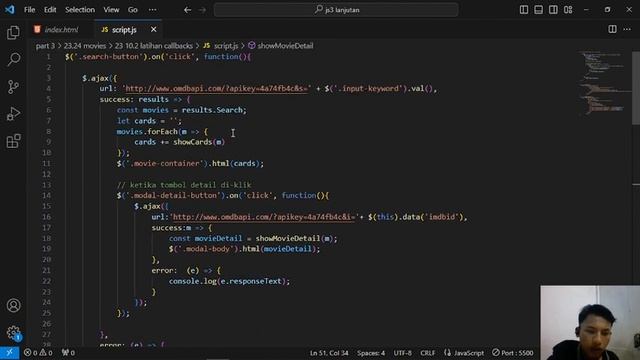The width and height of the screenshot is (640, 360).
Task: Open the Explorer view in activity bar
Action: (x=13, y=33)
